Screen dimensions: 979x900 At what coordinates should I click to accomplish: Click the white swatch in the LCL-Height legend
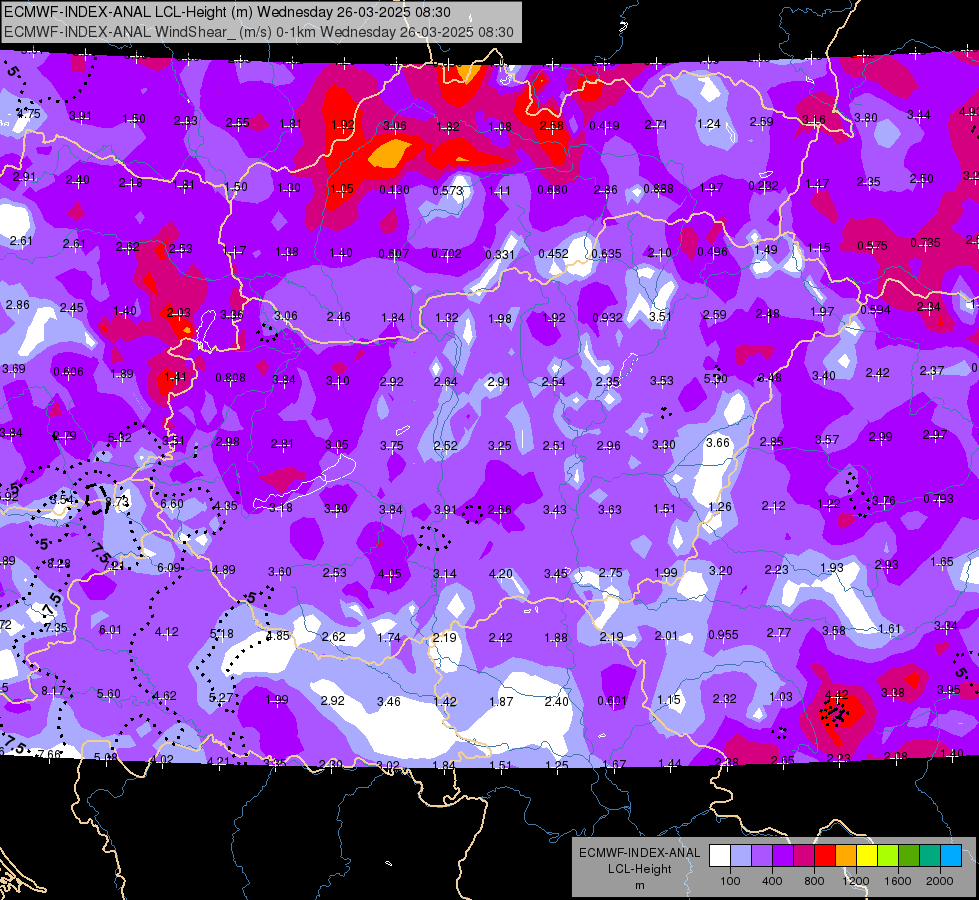pos(719,856)
